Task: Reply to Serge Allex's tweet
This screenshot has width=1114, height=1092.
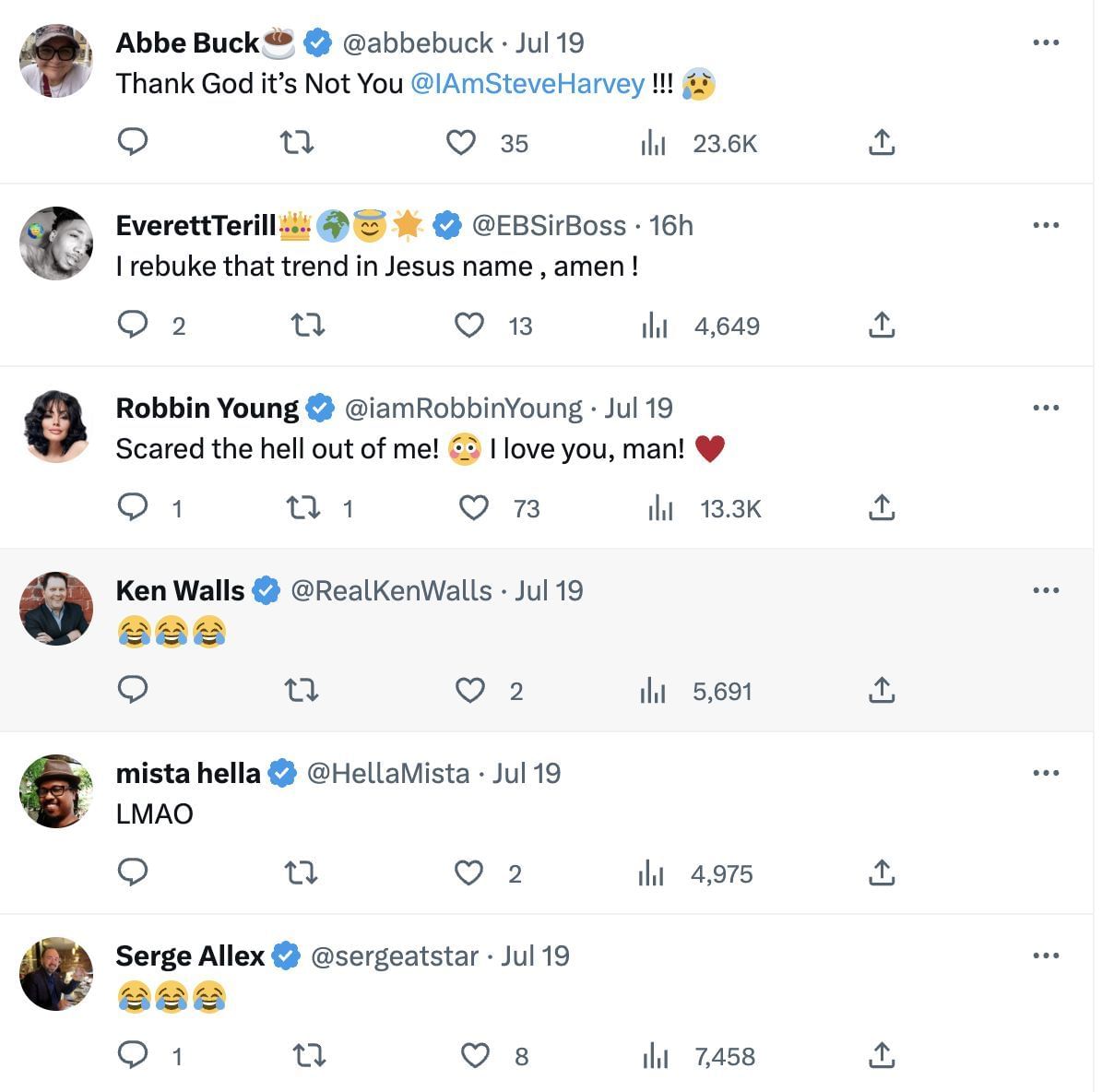Action: tap(133, 1055)
